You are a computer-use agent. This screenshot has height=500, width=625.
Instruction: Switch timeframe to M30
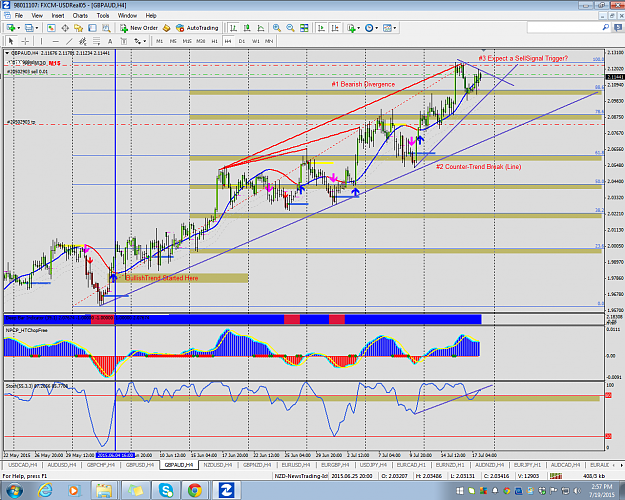(x=201, y=41)
